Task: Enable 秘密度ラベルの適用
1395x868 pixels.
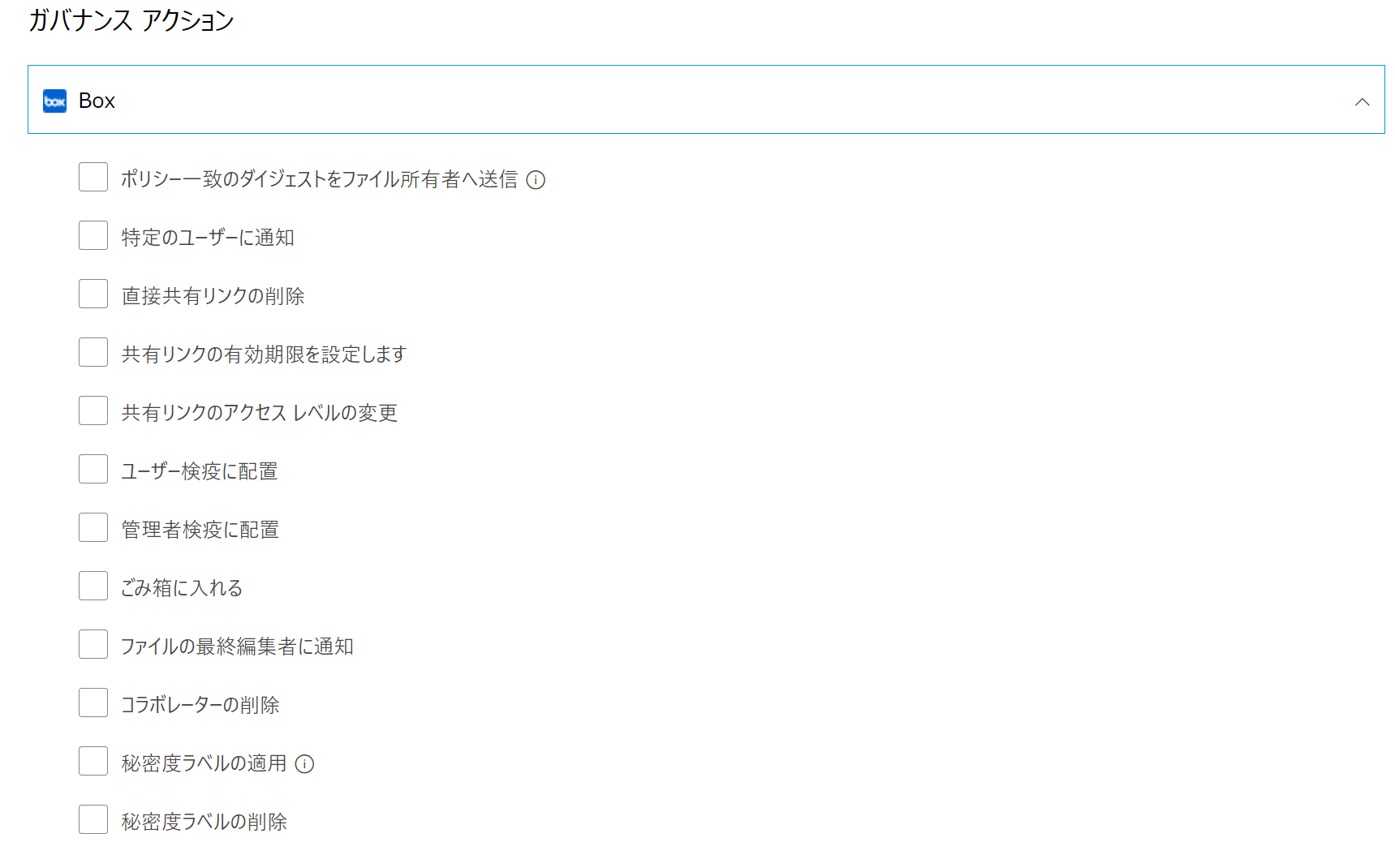Action: [93, 760]
